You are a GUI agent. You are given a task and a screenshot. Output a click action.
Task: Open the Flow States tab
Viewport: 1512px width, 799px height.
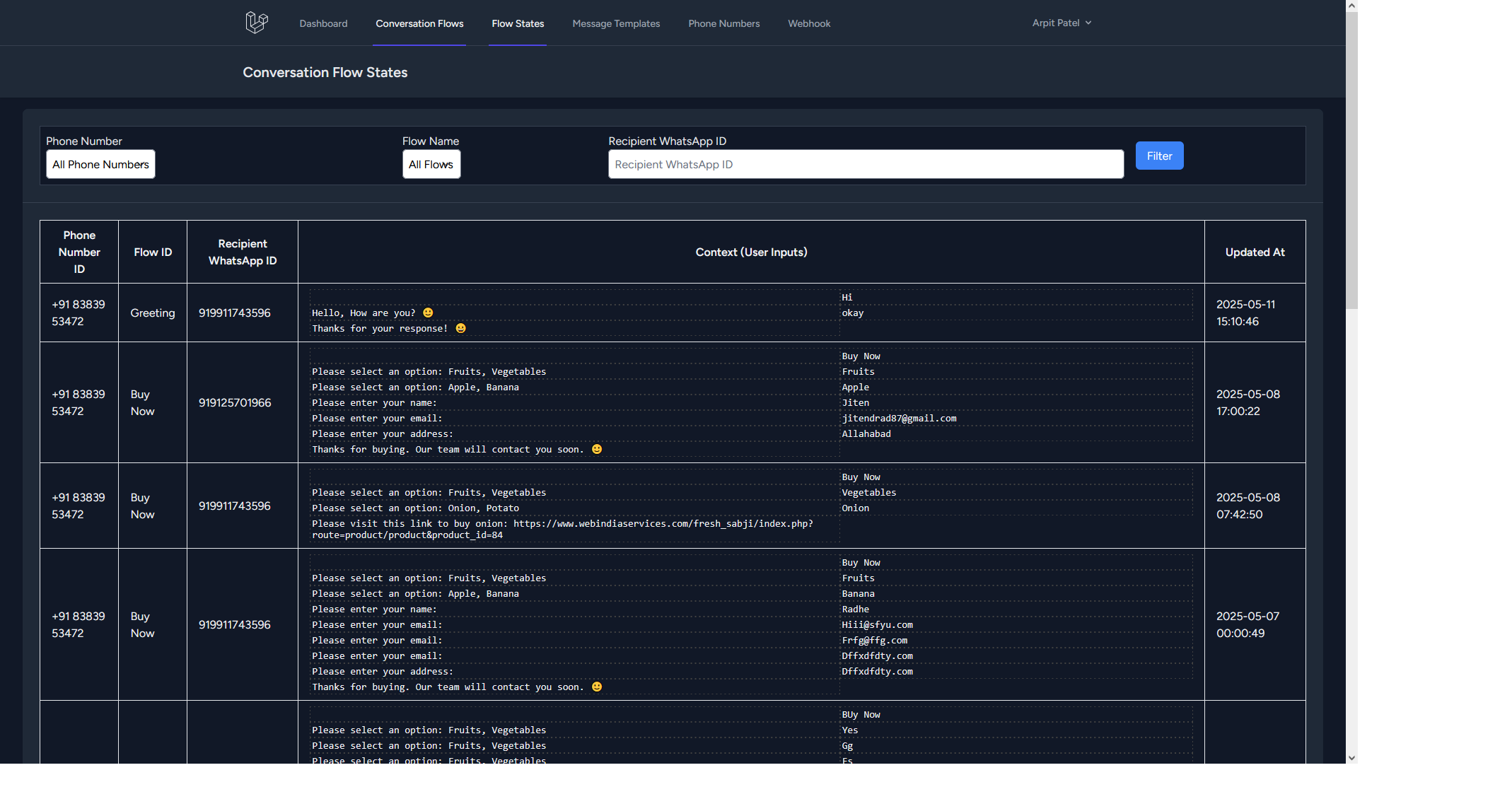518,24
